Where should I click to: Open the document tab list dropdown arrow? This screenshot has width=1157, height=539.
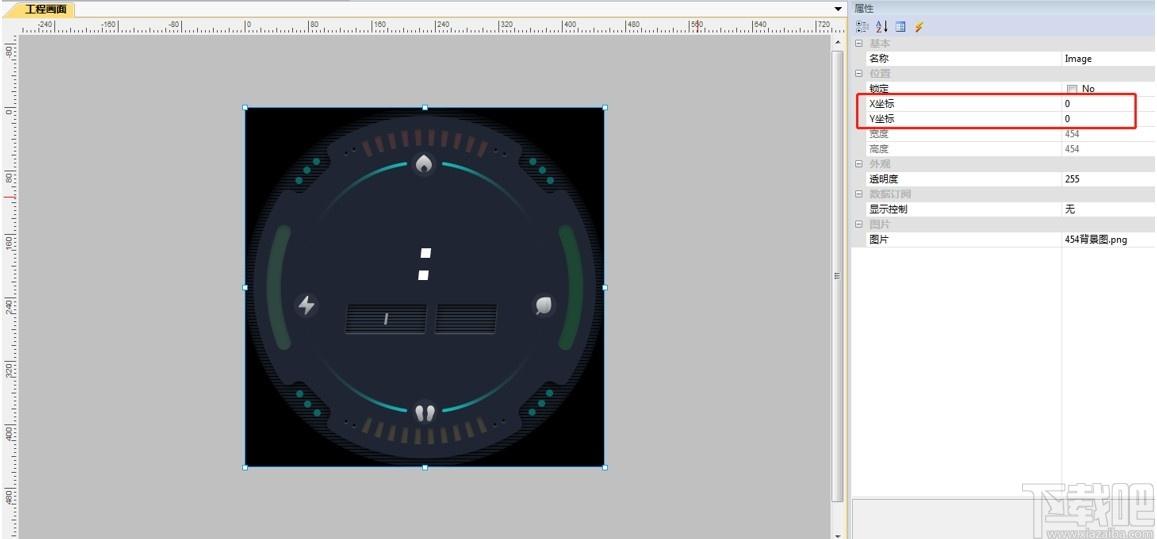coord(838,9)
